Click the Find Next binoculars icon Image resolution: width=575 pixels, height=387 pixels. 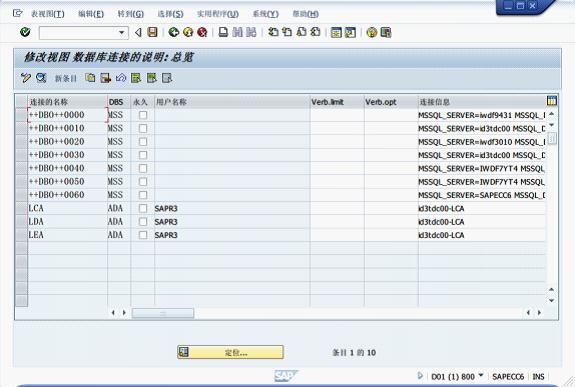pyautogui.click(x=251, y=32)
